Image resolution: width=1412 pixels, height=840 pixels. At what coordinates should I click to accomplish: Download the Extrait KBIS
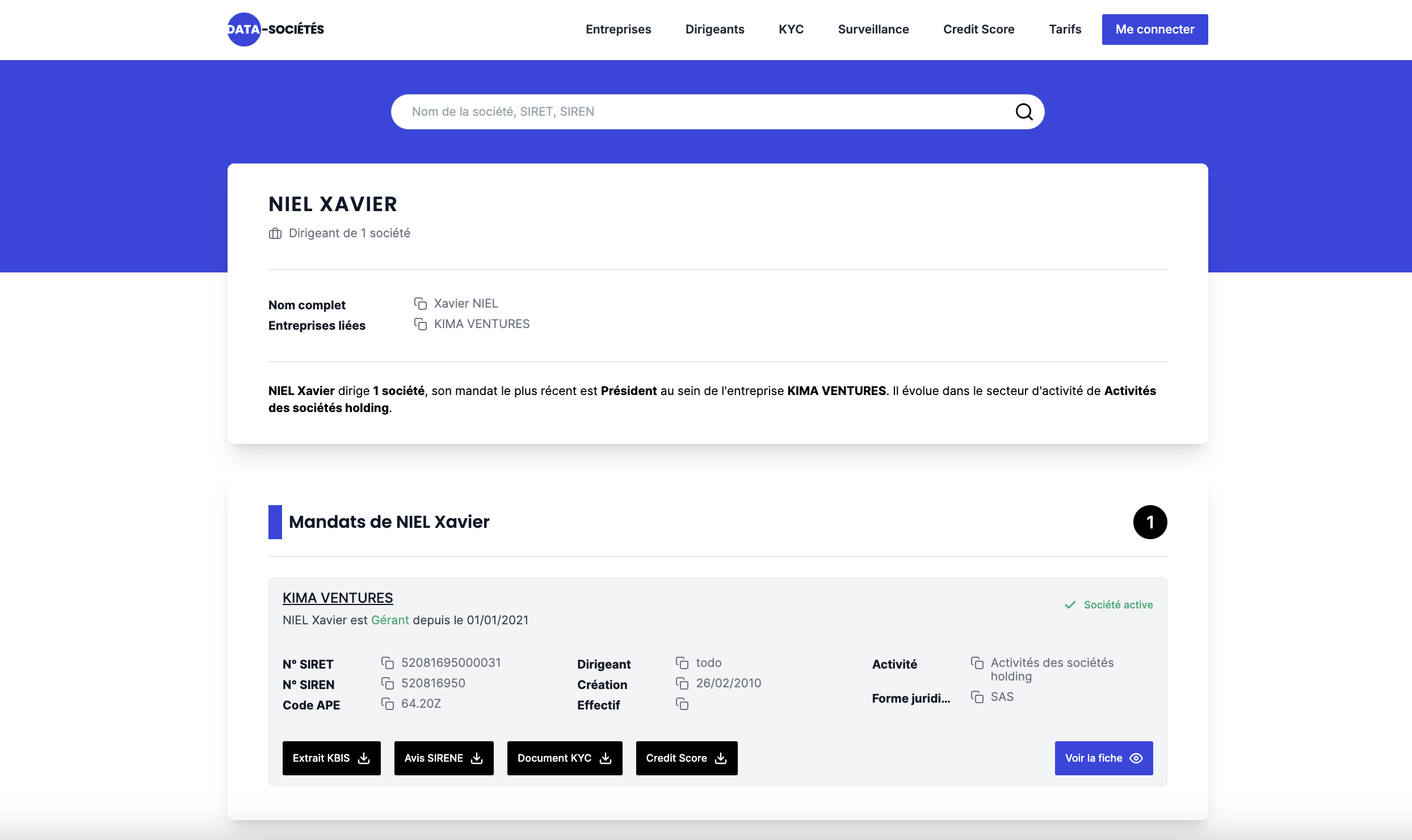tap(331, 758)
